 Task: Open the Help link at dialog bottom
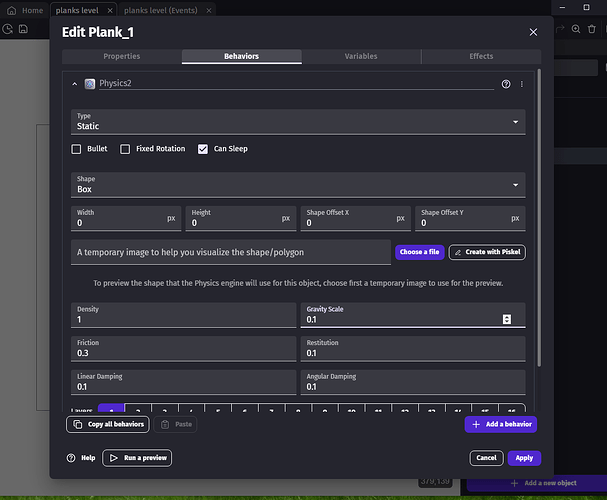[x=81, y=458]
